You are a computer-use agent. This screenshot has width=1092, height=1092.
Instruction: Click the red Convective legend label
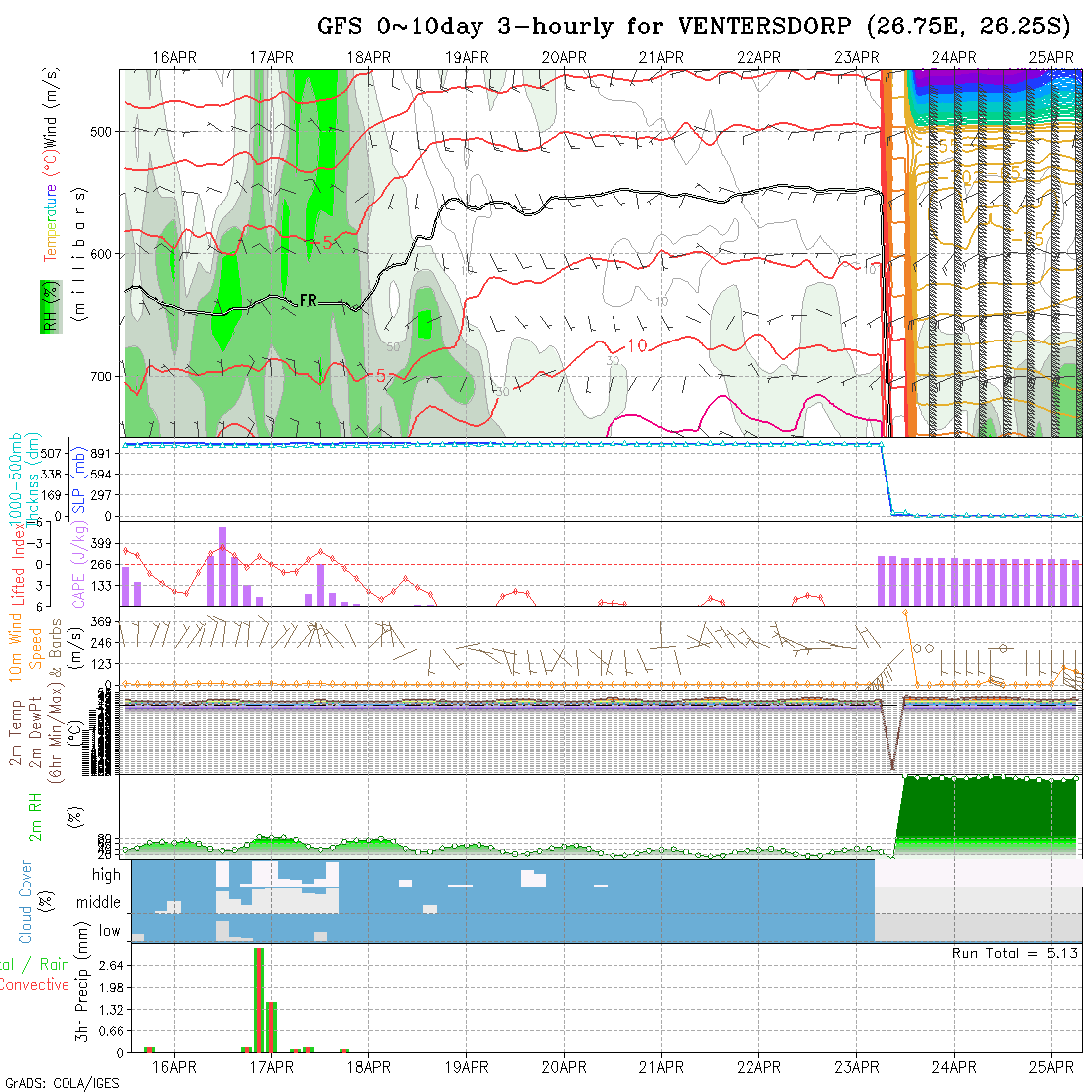pos(35,985)
